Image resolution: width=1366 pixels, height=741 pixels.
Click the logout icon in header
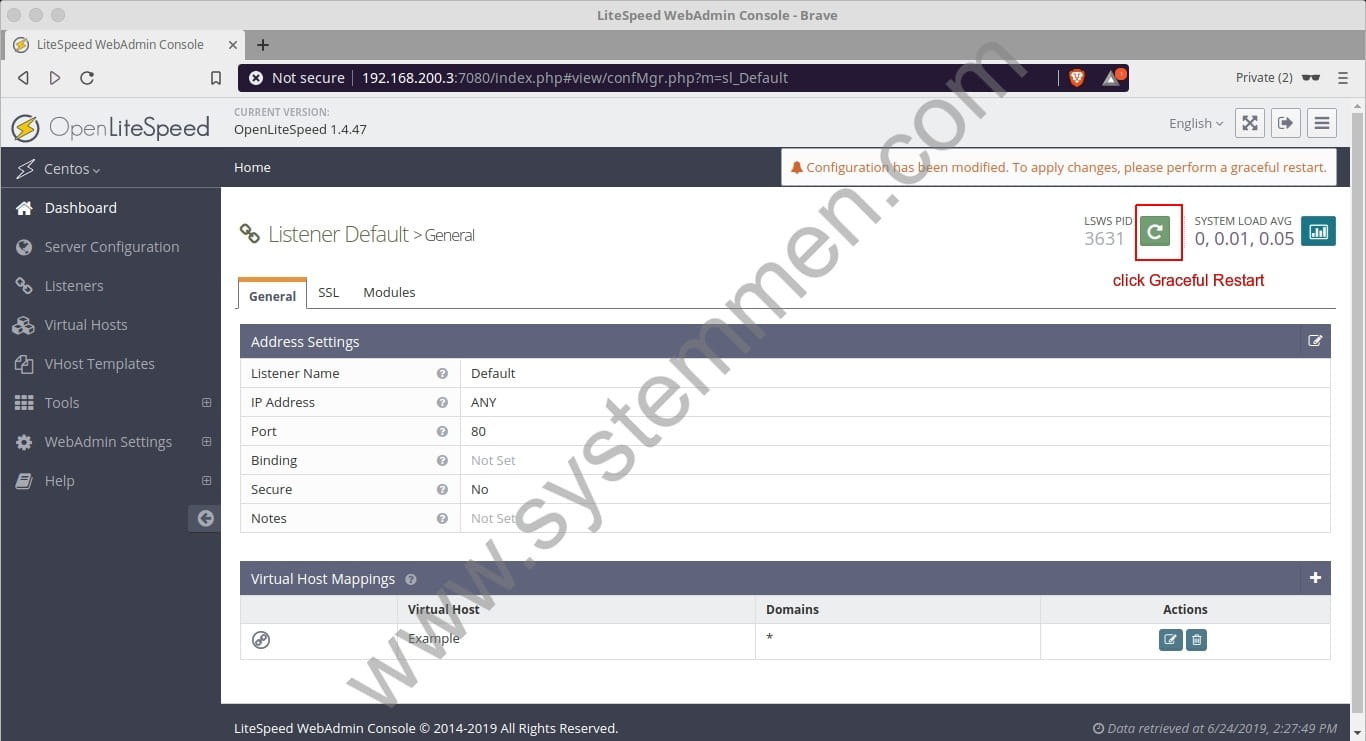point(1286,123)
